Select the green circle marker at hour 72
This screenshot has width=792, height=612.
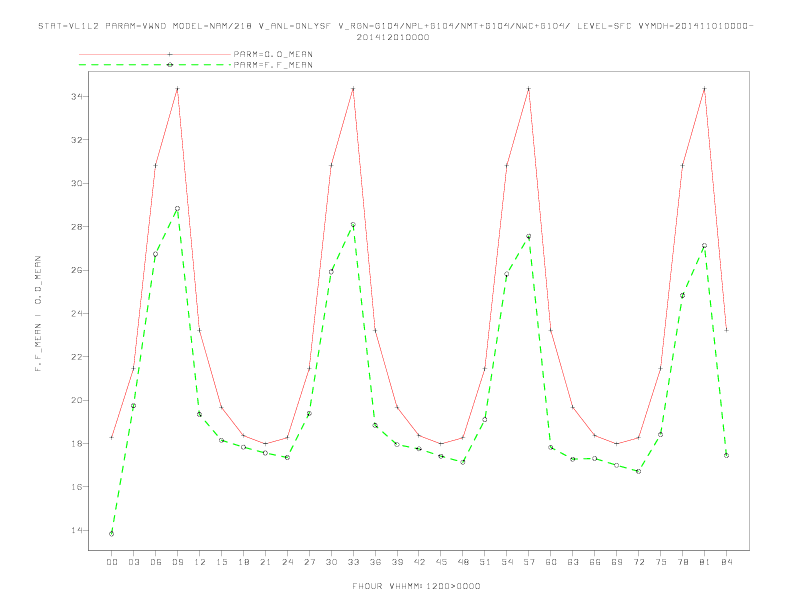tap(638, 471)
